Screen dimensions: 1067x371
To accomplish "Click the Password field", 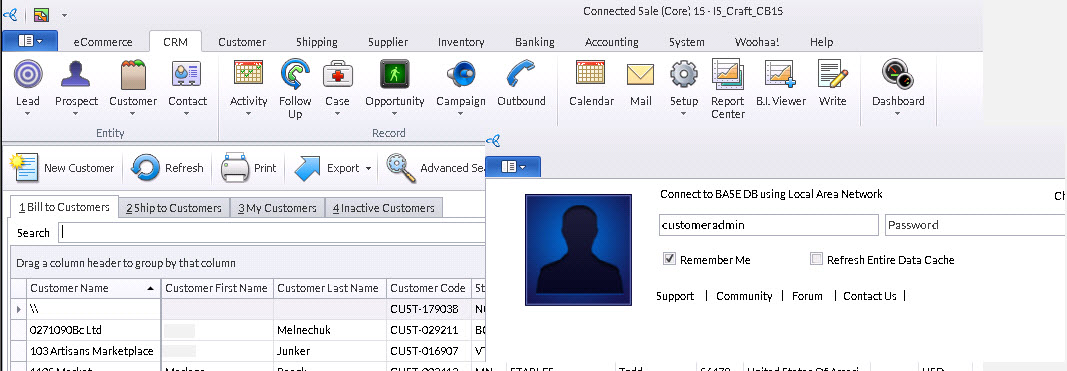I will coord(975,225).
